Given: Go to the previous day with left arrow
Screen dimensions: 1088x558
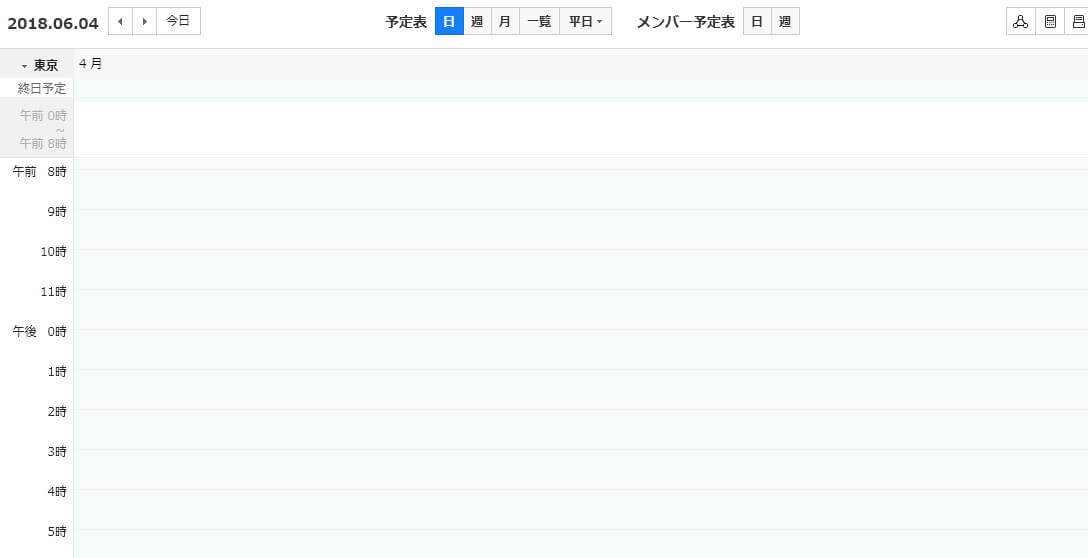Looking at the screenshot, I should coord(120,21).
